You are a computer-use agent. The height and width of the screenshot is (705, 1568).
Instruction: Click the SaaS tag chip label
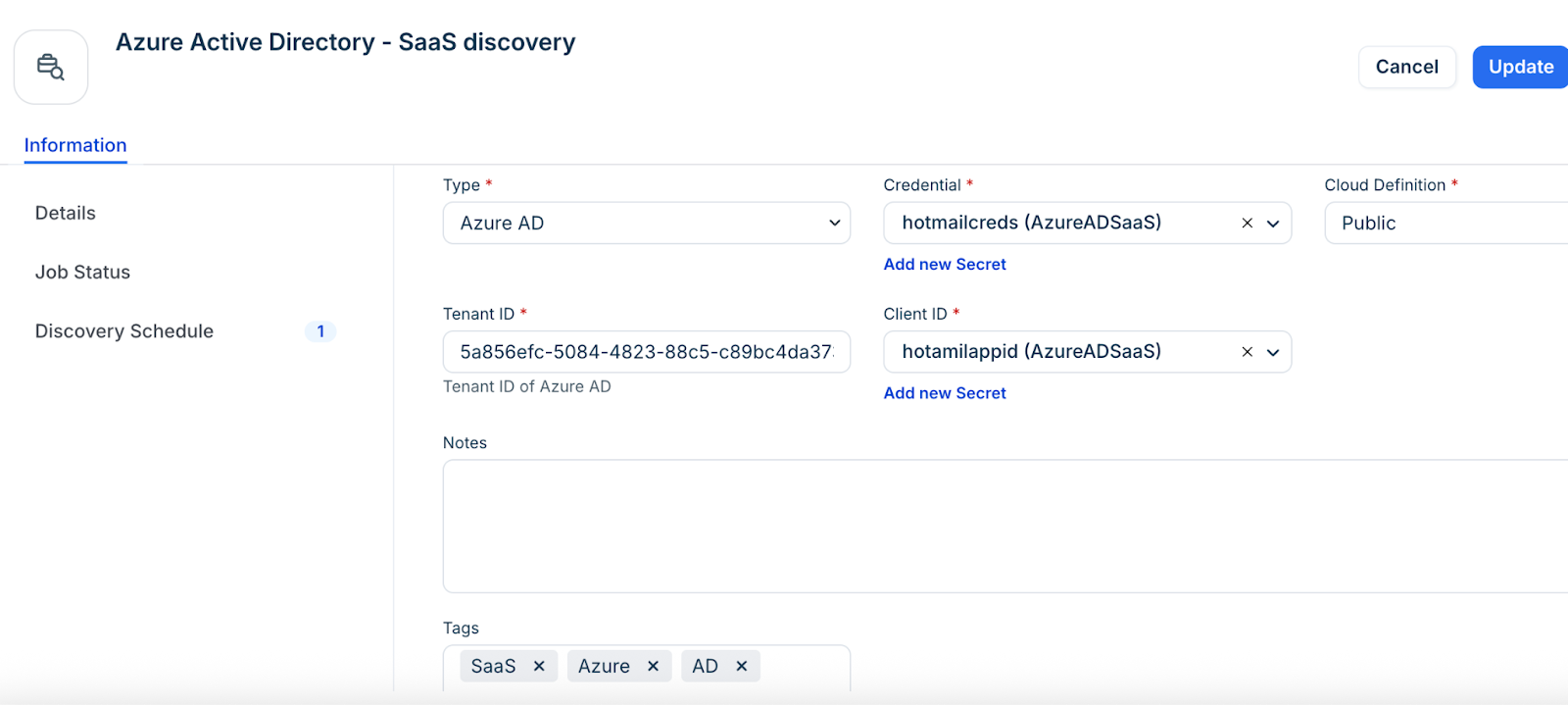coord(493,667)
